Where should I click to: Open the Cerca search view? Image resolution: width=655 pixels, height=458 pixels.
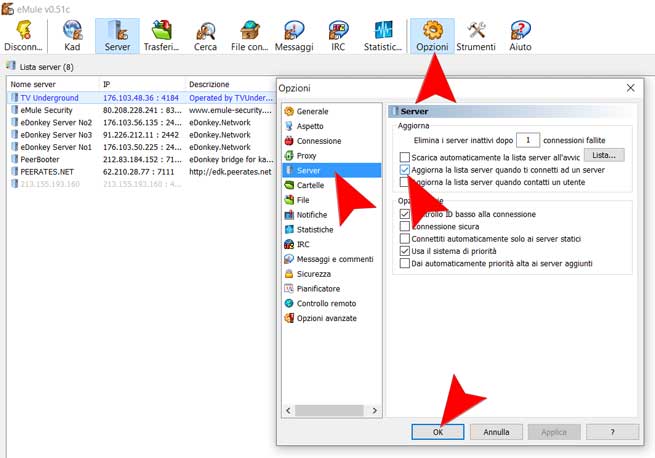[x=205, y=36]
